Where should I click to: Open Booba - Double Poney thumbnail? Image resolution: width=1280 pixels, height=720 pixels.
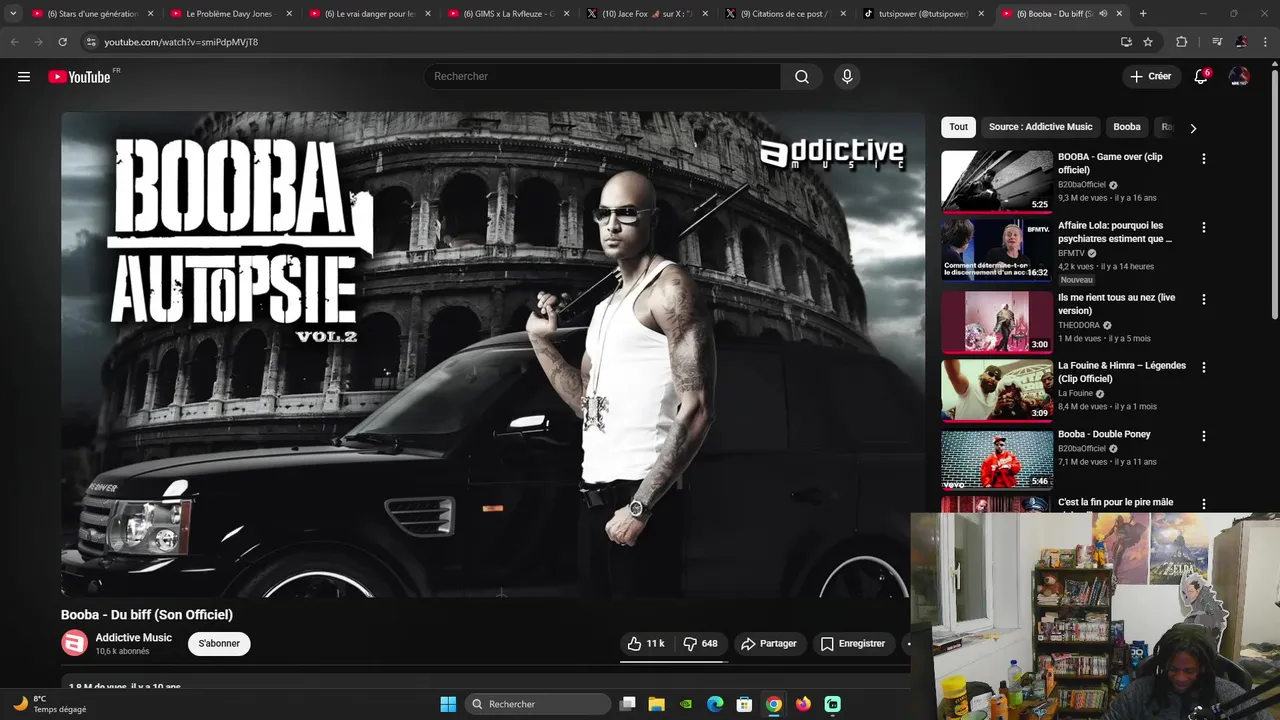pos(997,459)
